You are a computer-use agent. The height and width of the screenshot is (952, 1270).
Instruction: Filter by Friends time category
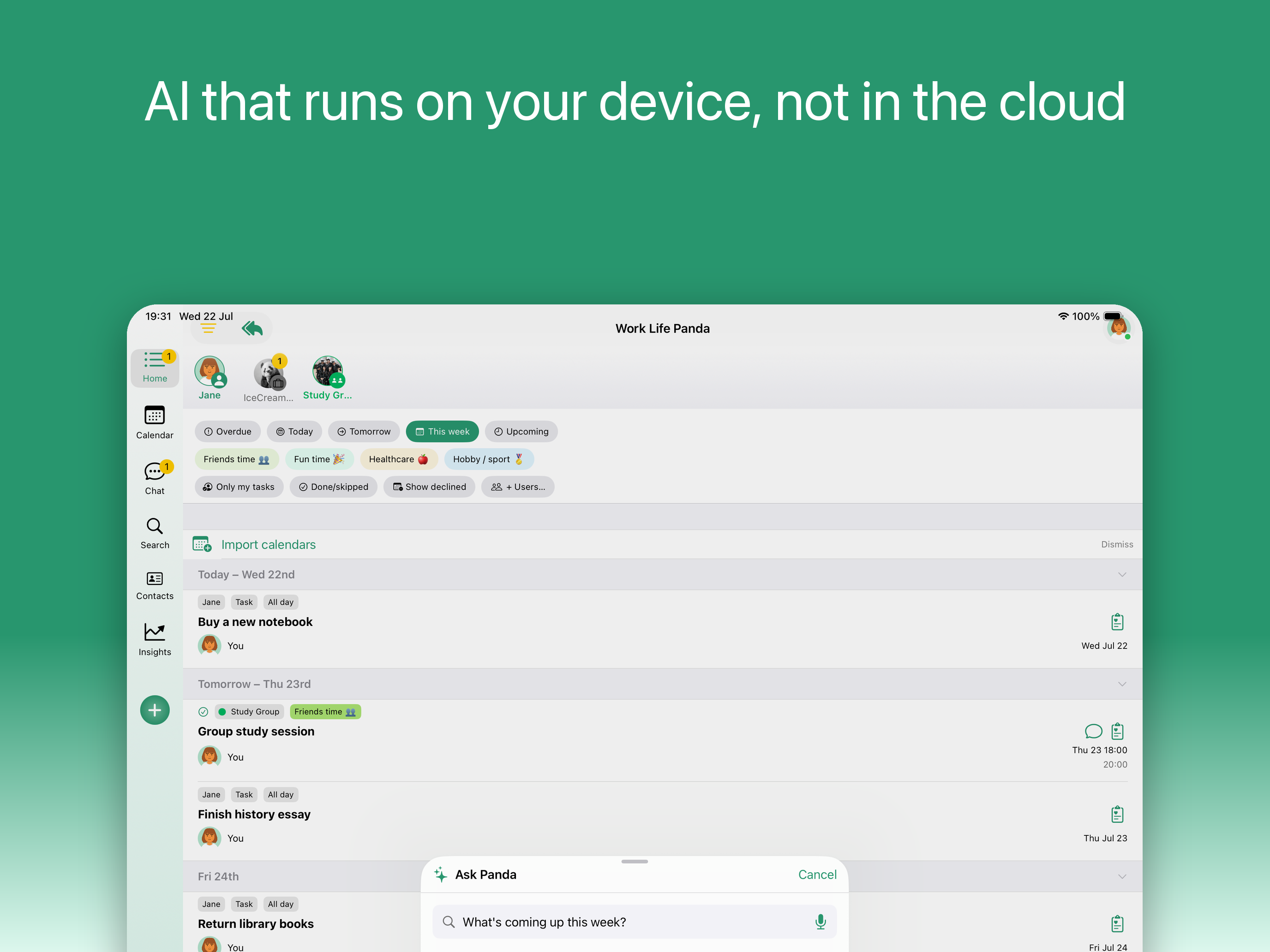coord(237,459)
